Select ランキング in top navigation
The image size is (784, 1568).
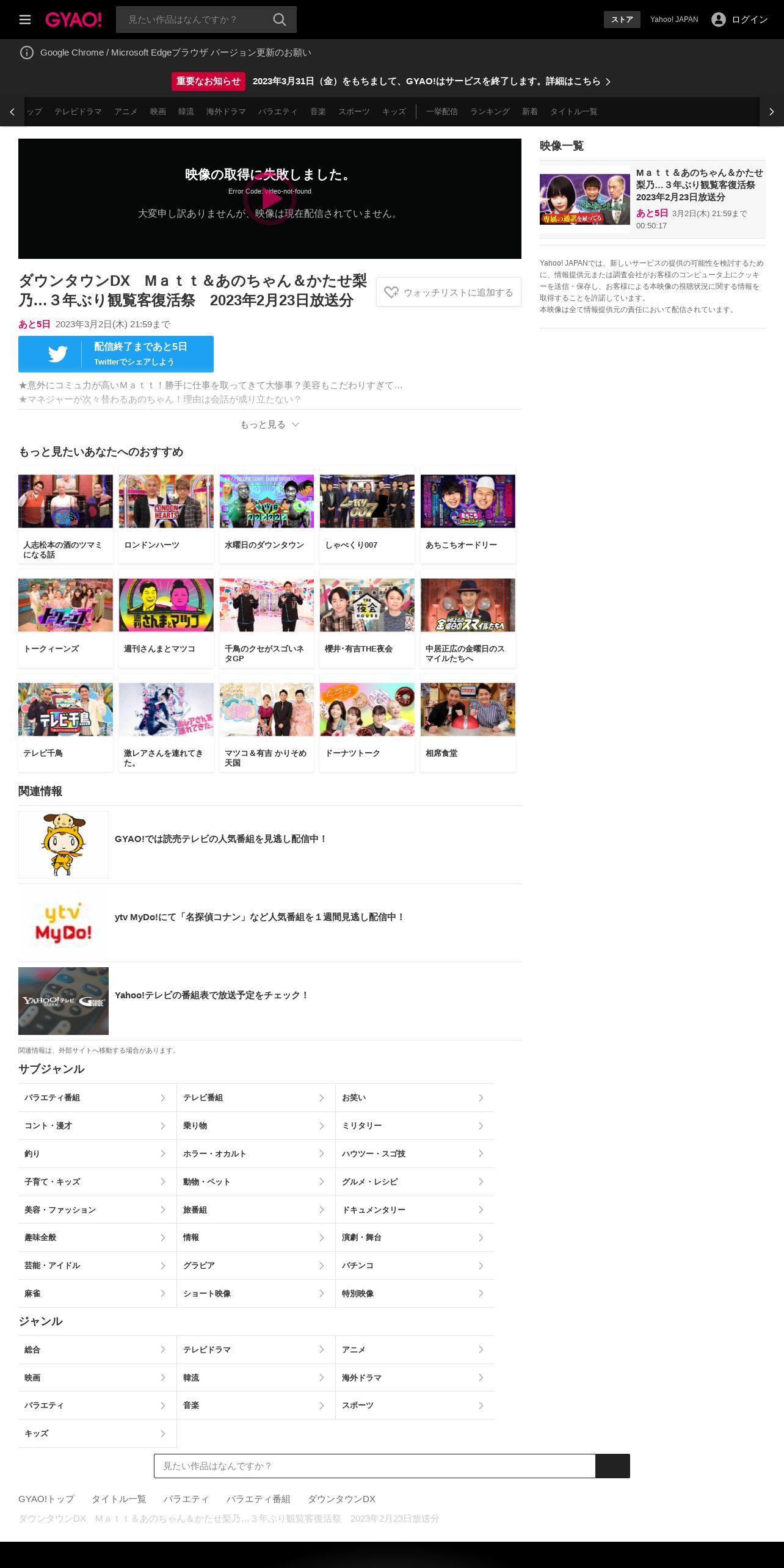tap(490, 112)
